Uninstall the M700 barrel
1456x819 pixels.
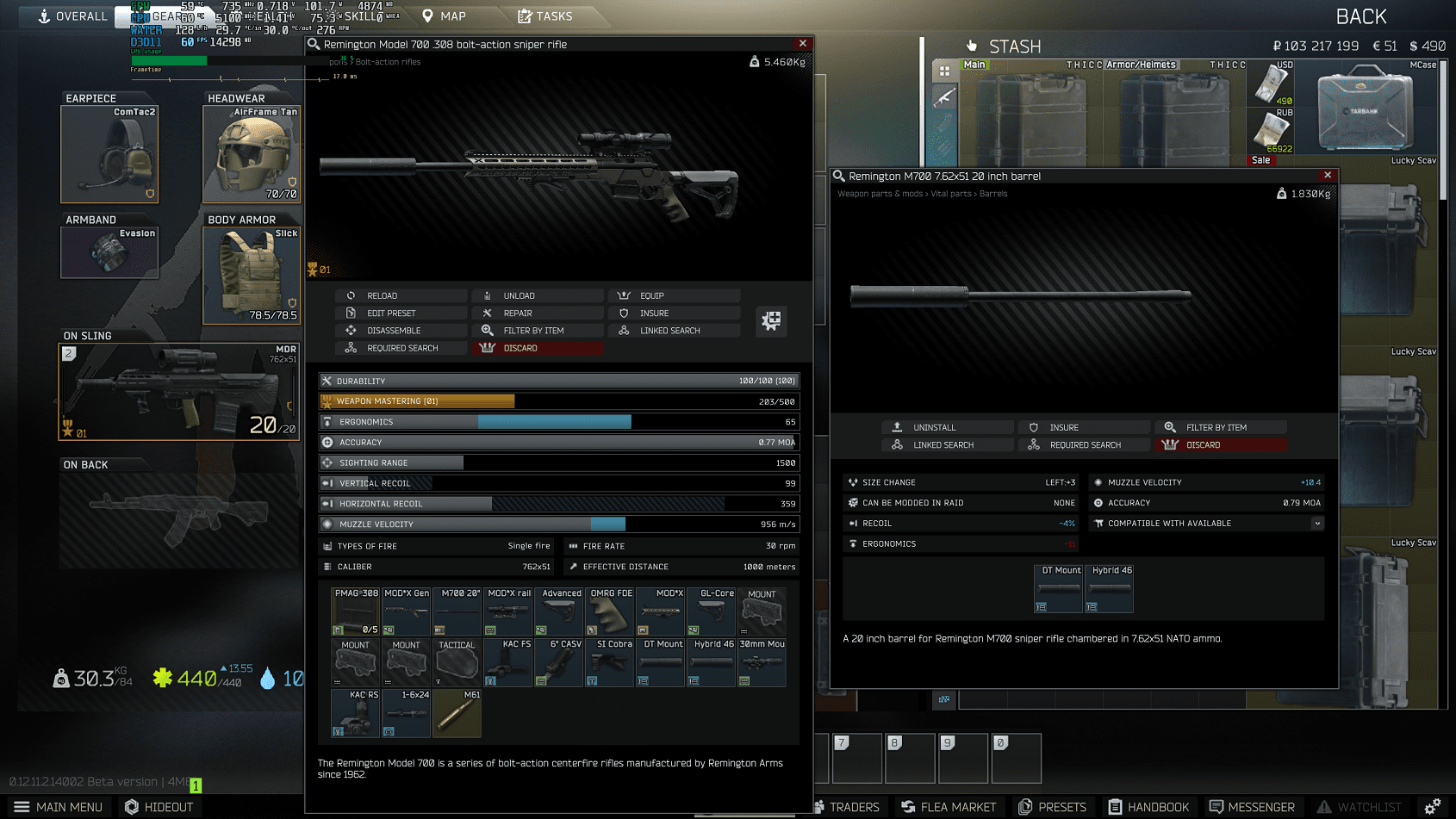pyautogui.click(x=948, y=427)
